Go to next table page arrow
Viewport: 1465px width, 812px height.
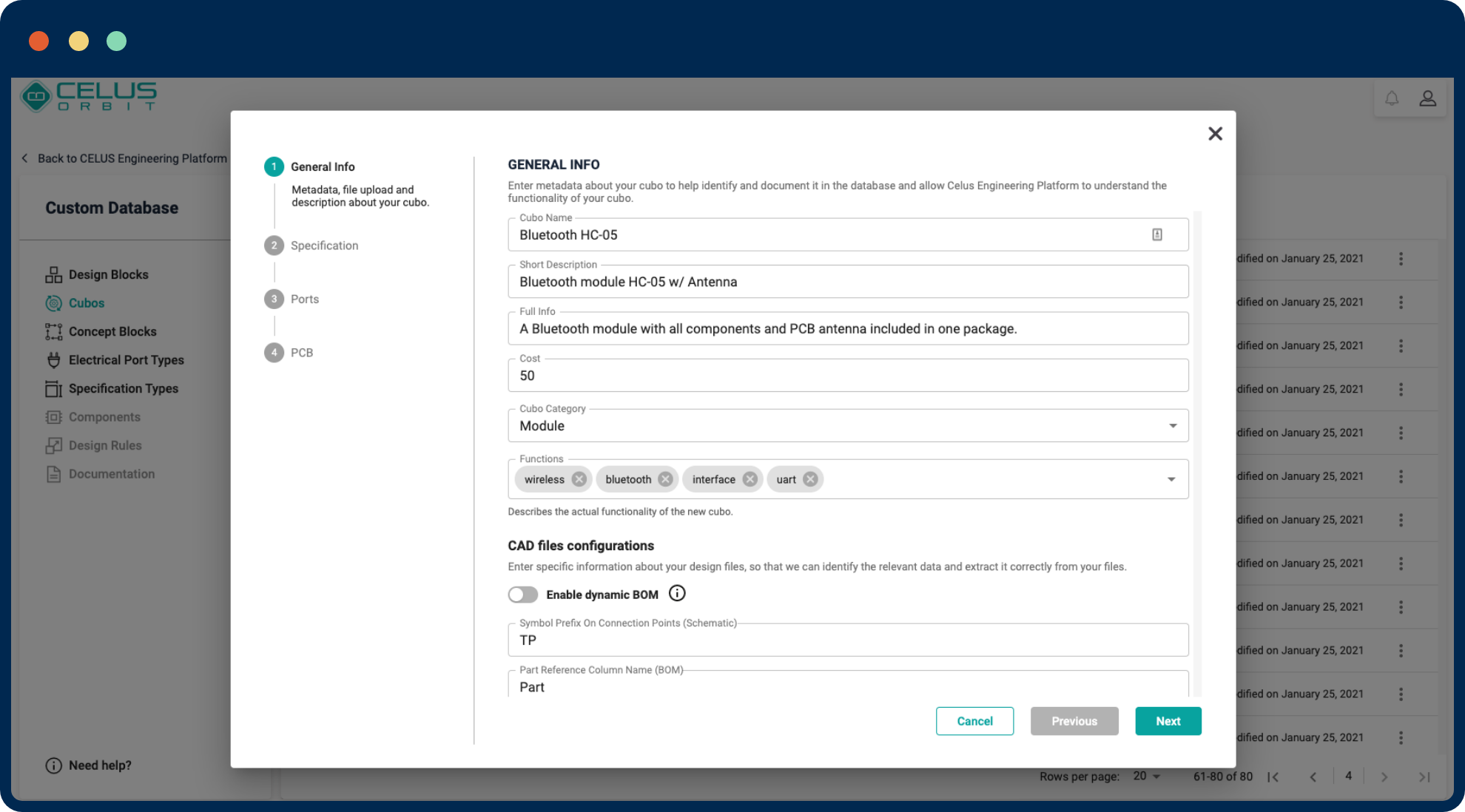pos(1384,777)
